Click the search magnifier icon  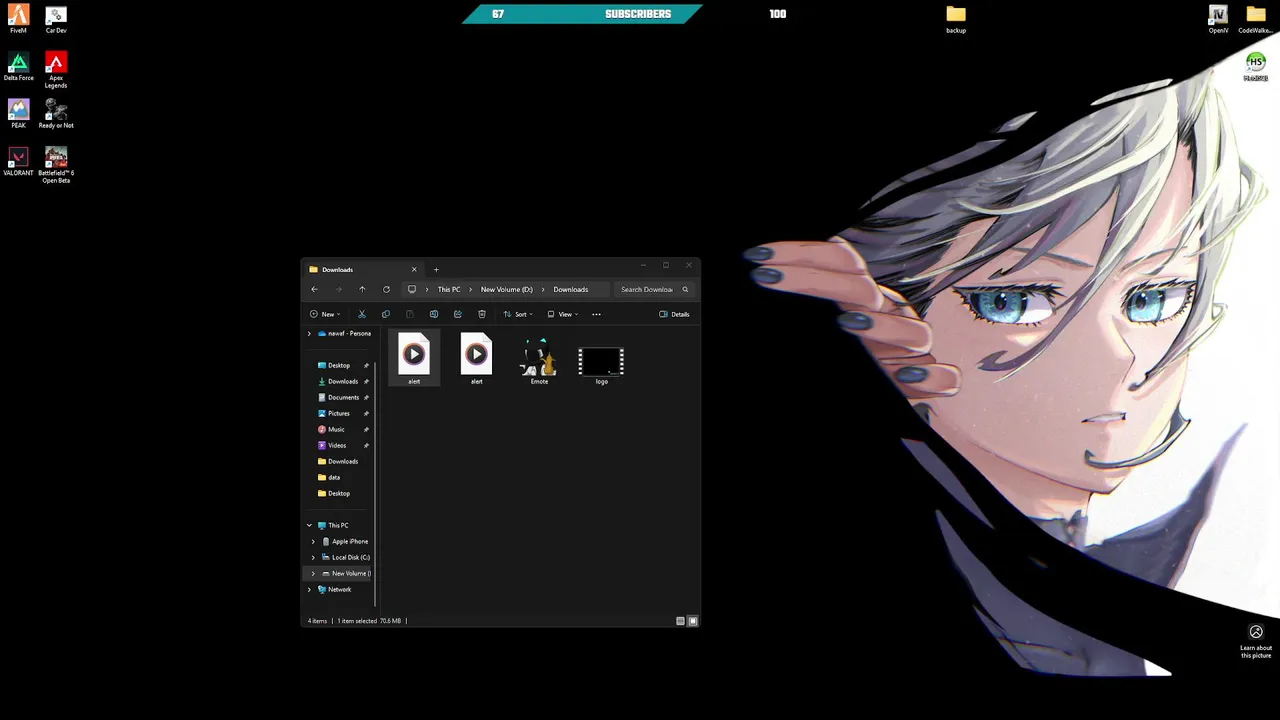coord(685,289)
